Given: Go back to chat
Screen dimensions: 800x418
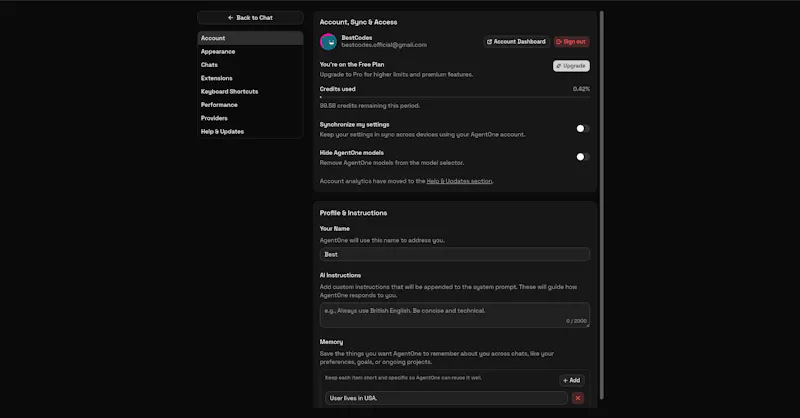Looking at the screenshot, I should point(250,17).
